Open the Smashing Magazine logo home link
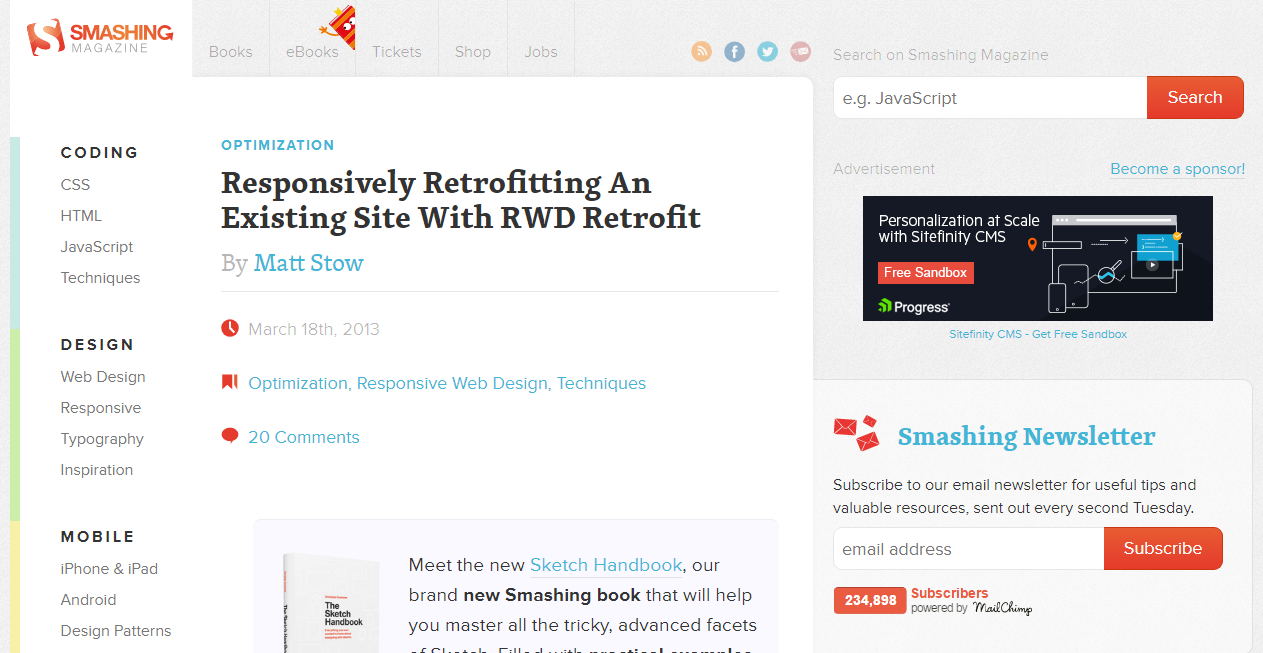This screenshot has width=1263, height=653. 100,39
